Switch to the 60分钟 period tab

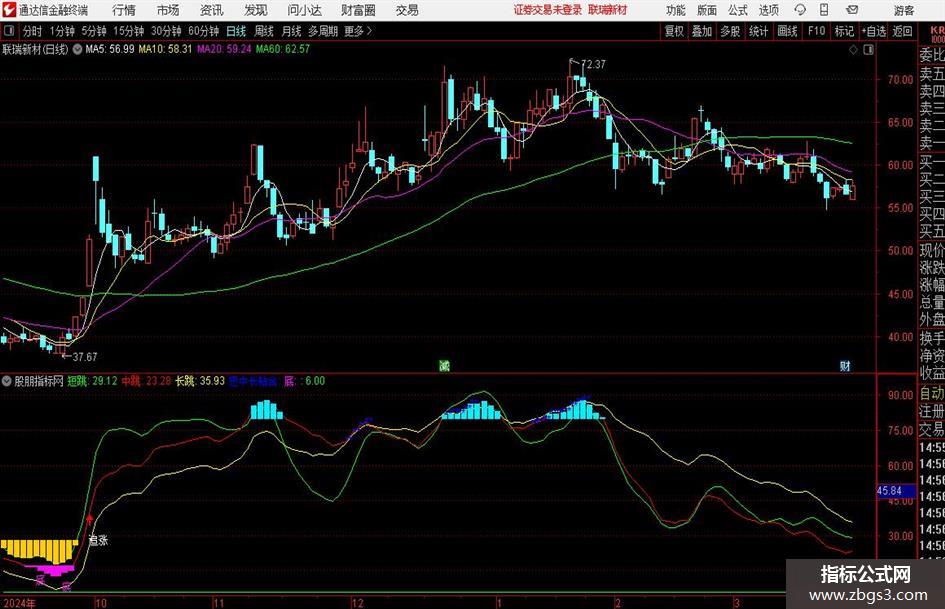[204, 31]
